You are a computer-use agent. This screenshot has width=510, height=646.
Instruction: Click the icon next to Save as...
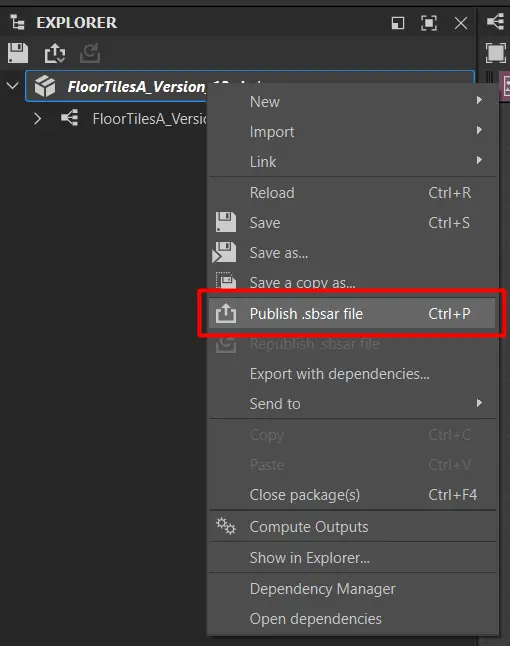pyautogui.click(x=224, y=252)
